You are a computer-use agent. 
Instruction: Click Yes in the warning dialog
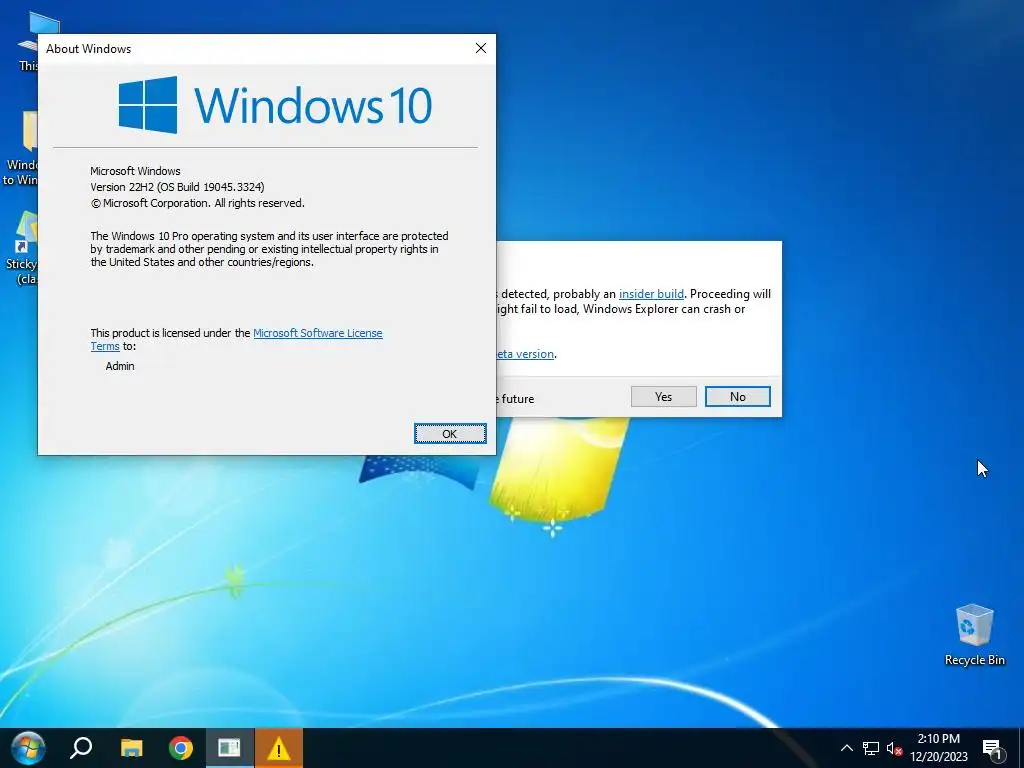(664, 396)
